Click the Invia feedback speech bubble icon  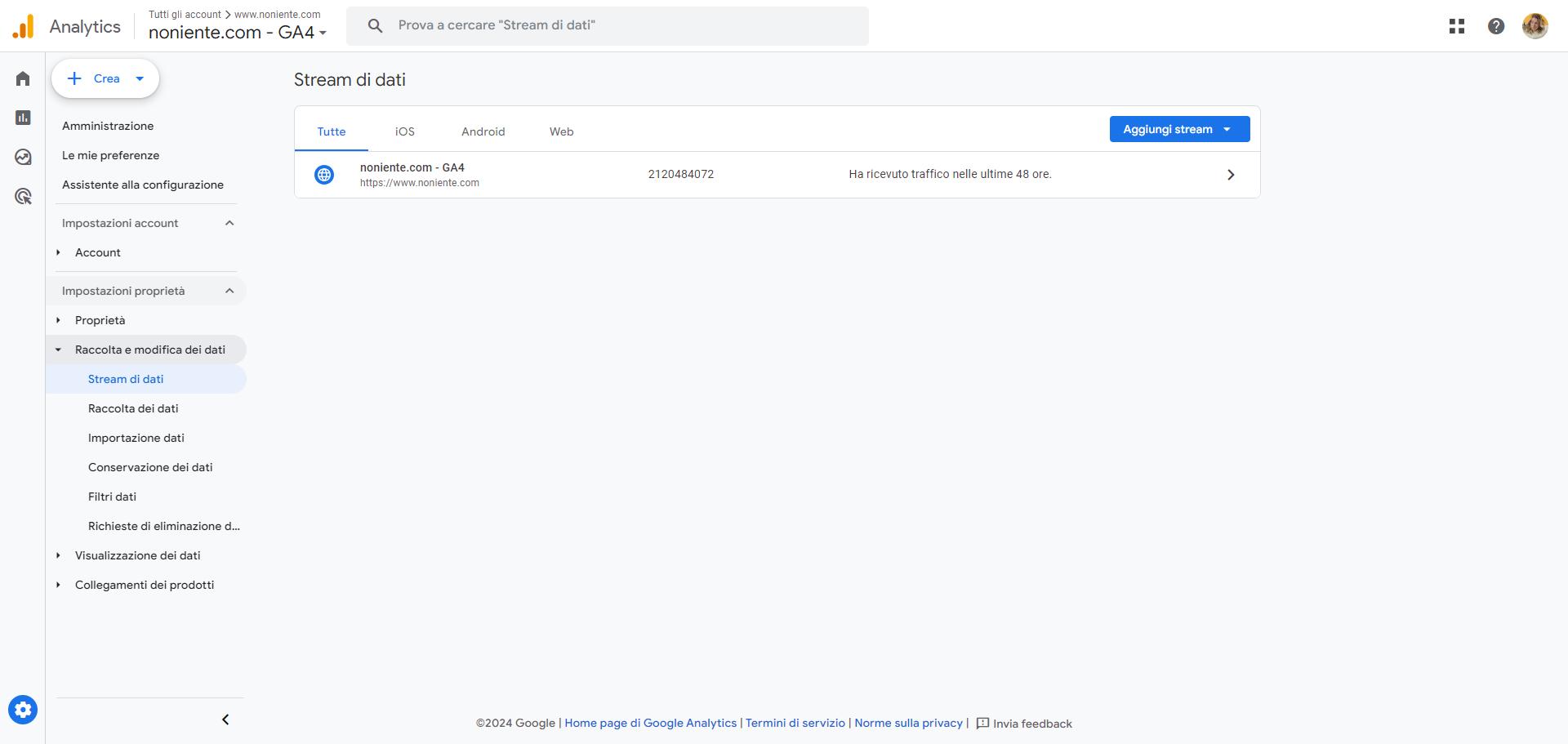click(982, 724)
